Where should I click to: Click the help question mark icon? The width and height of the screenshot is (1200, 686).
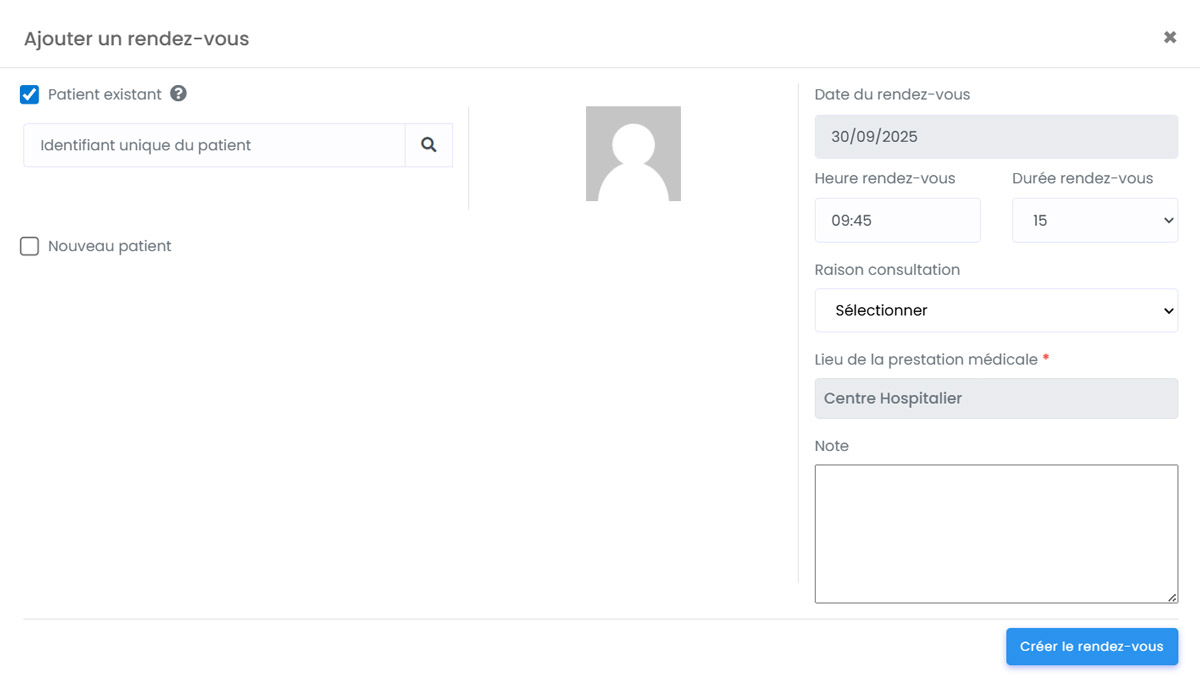point(178,94)
